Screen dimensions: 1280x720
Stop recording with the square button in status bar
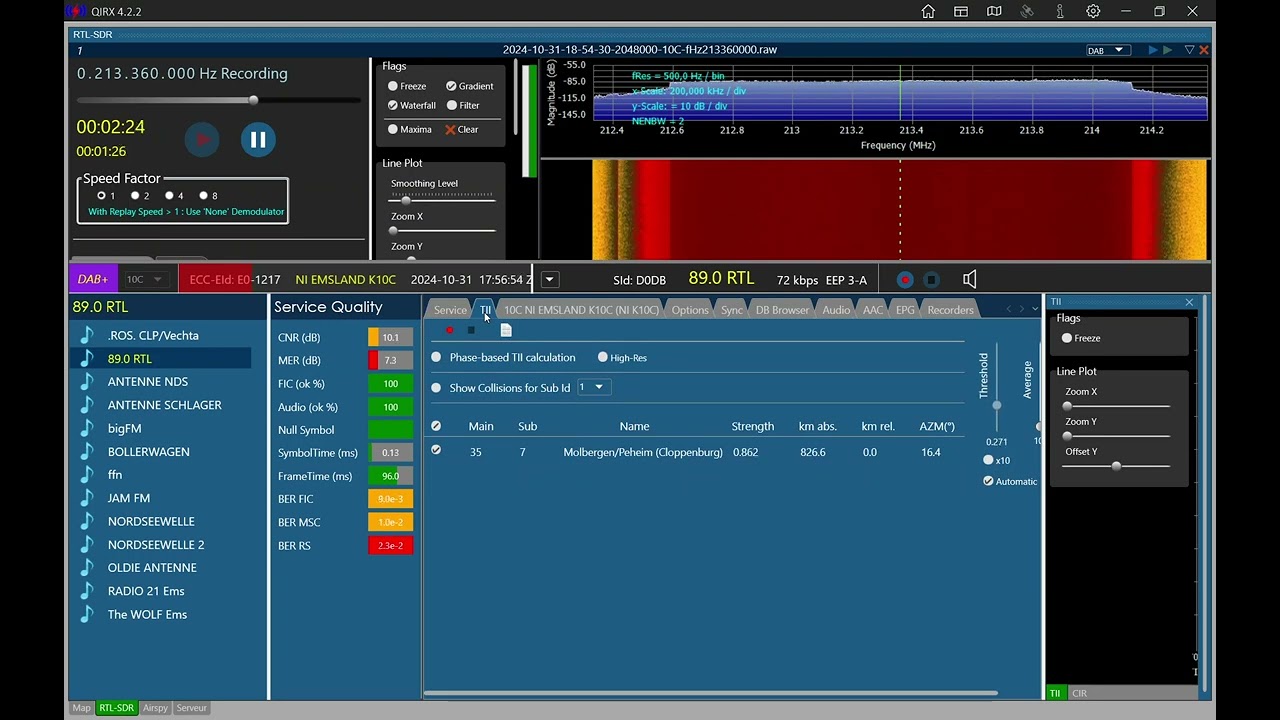pos(931,280)
